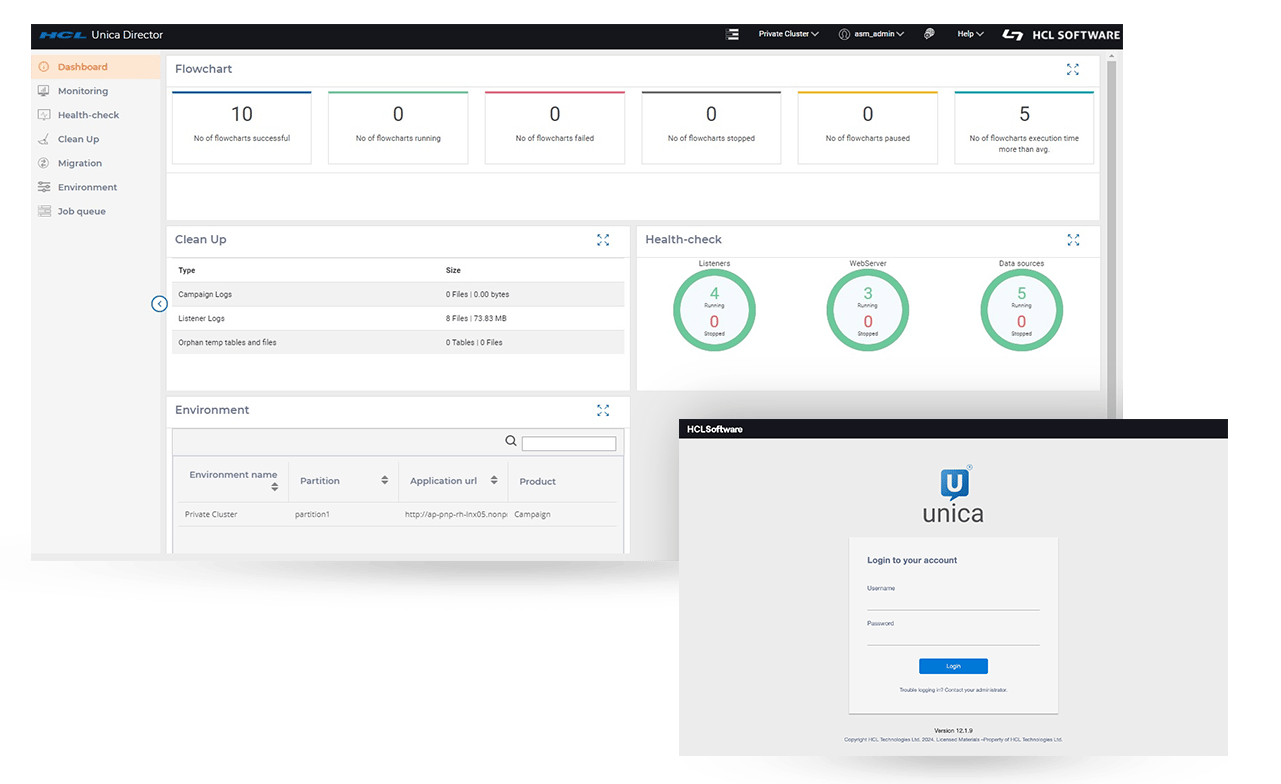Open flowcharts execution time more than avg card
Screen dimensions: 1281x784
pos(1024,127)
